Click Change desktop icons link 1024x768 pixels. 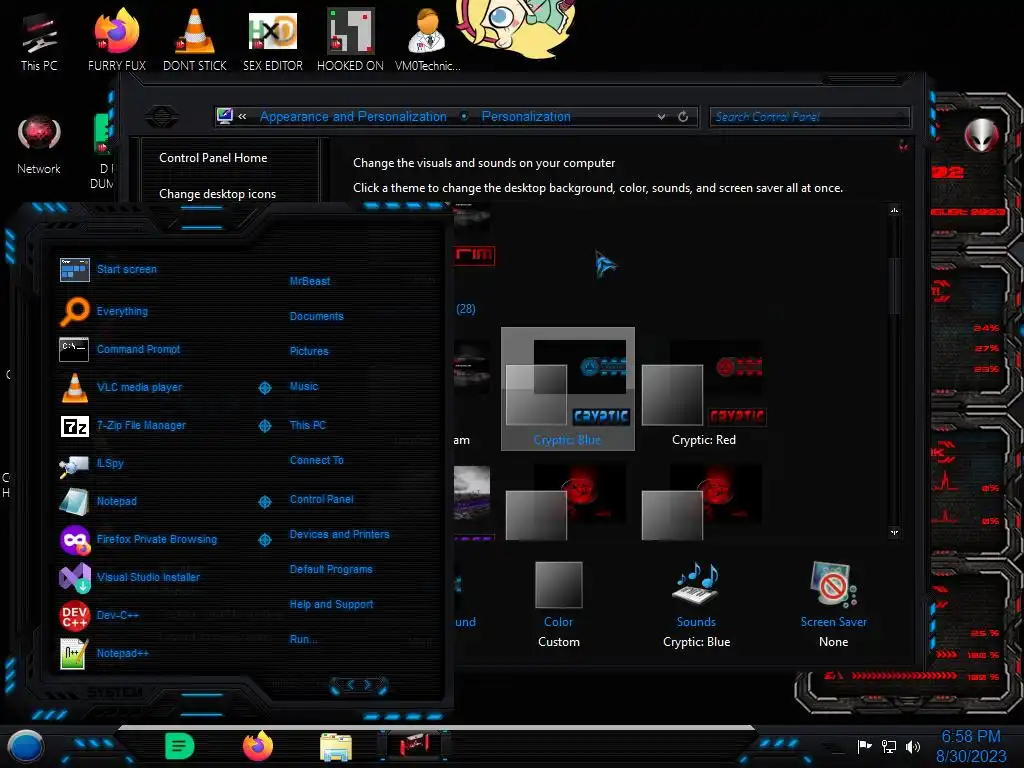click(217, 194)
